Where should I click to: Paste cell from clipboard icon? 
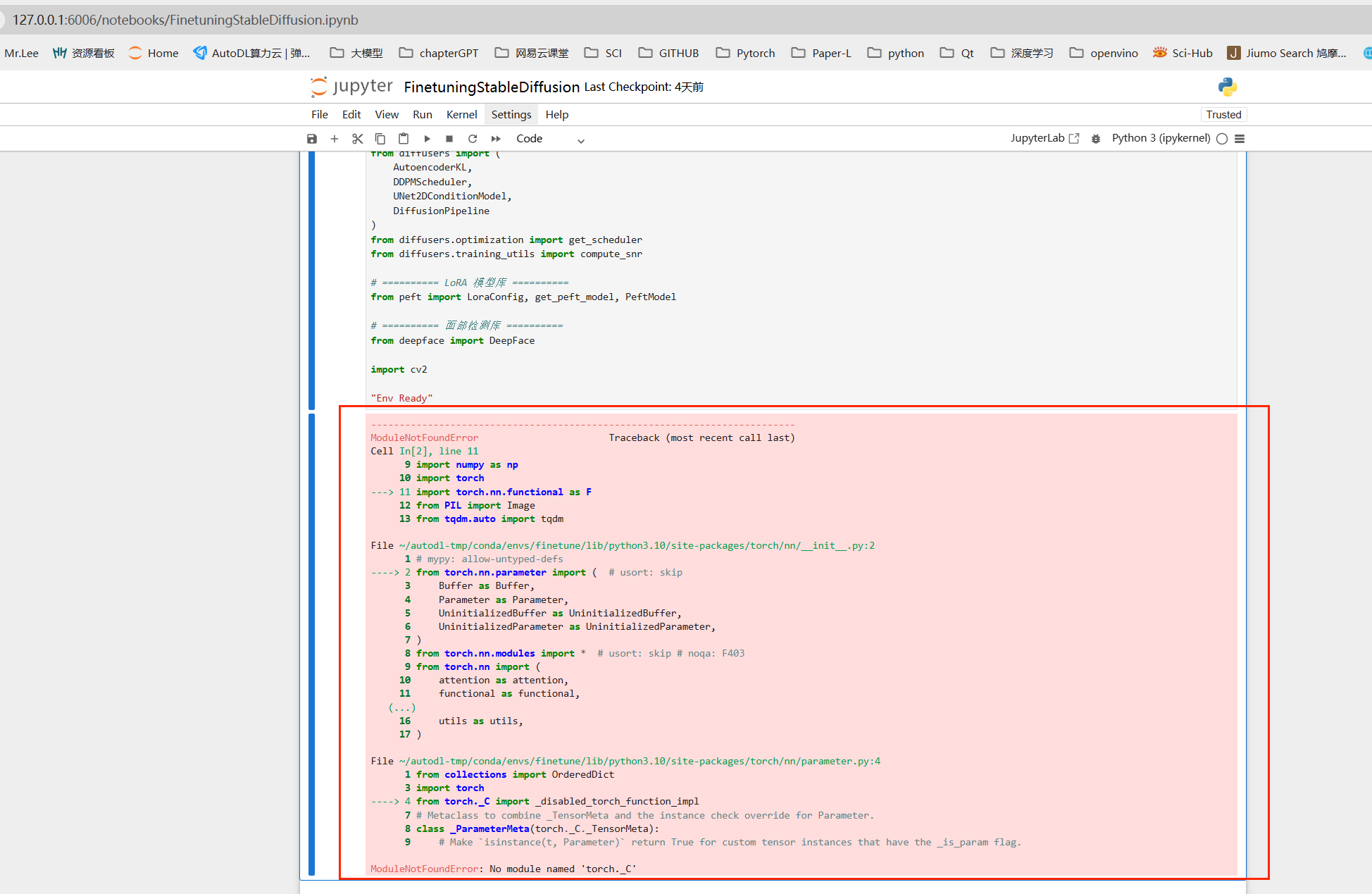(x=404, y=139)
